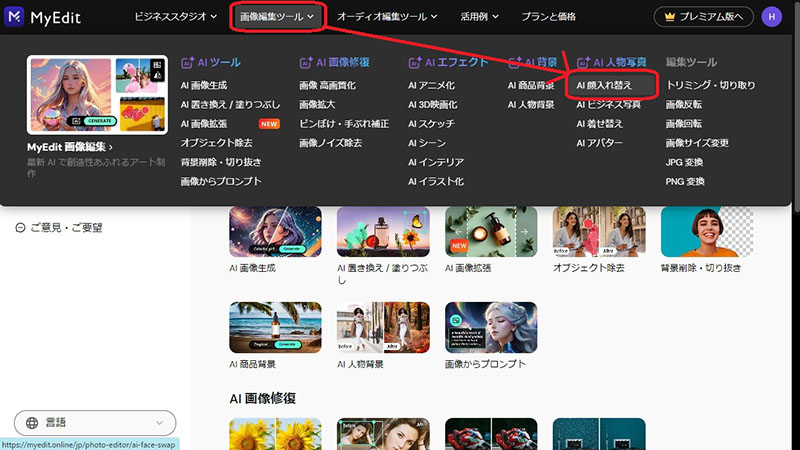Choose AI インテリア effect

pos(436,162)
